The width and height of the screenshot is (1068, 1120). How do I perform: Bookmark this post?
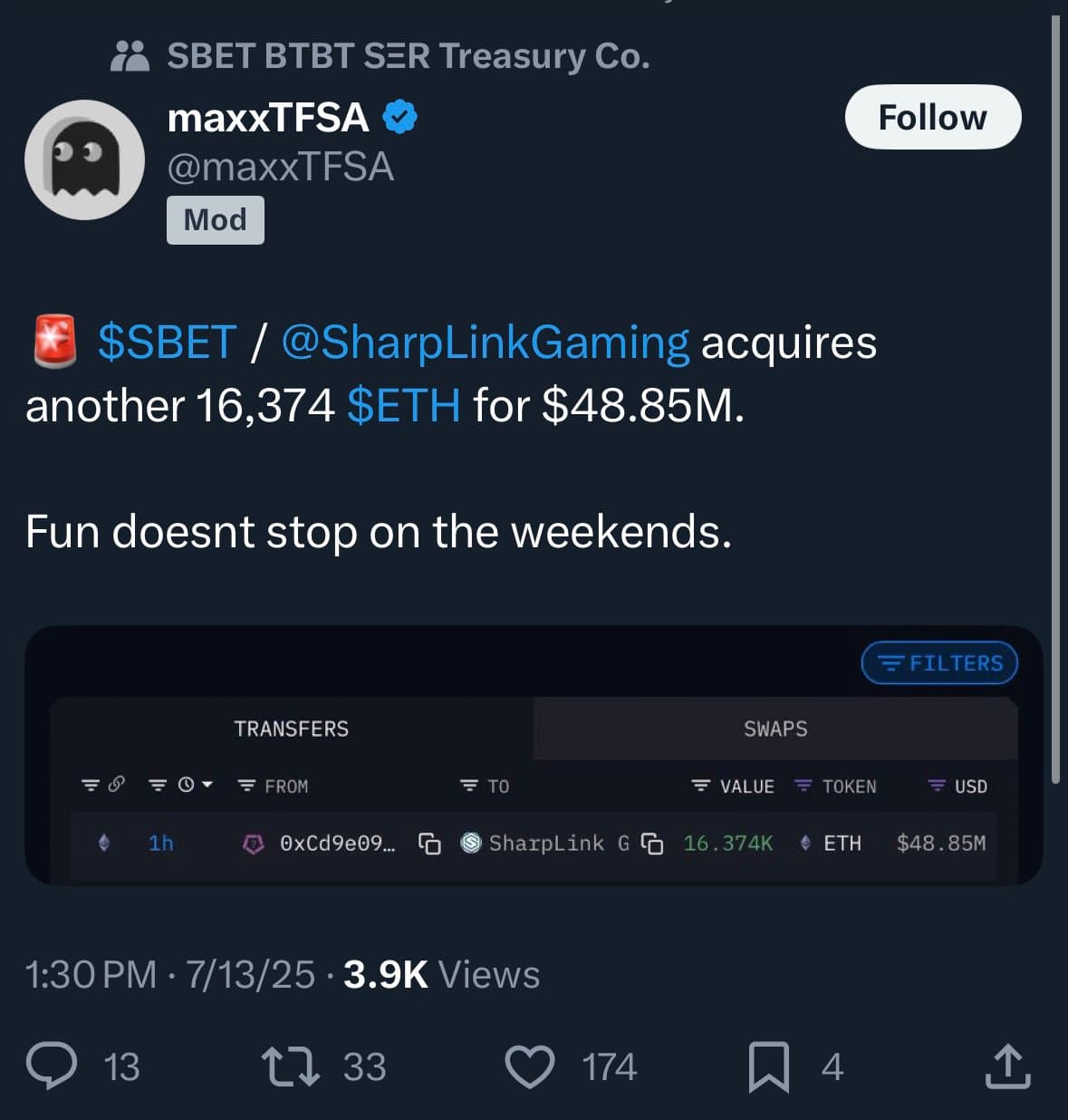[x=768, y=1067]
